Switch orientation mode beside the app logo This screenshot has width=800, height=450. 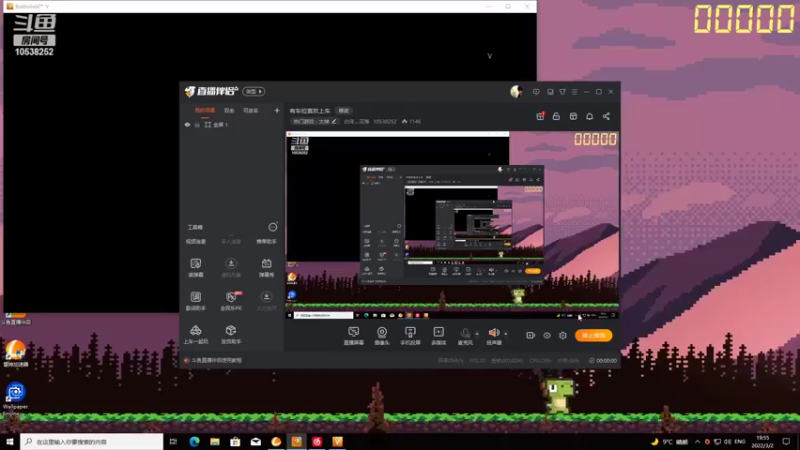[x=254, y=91]
